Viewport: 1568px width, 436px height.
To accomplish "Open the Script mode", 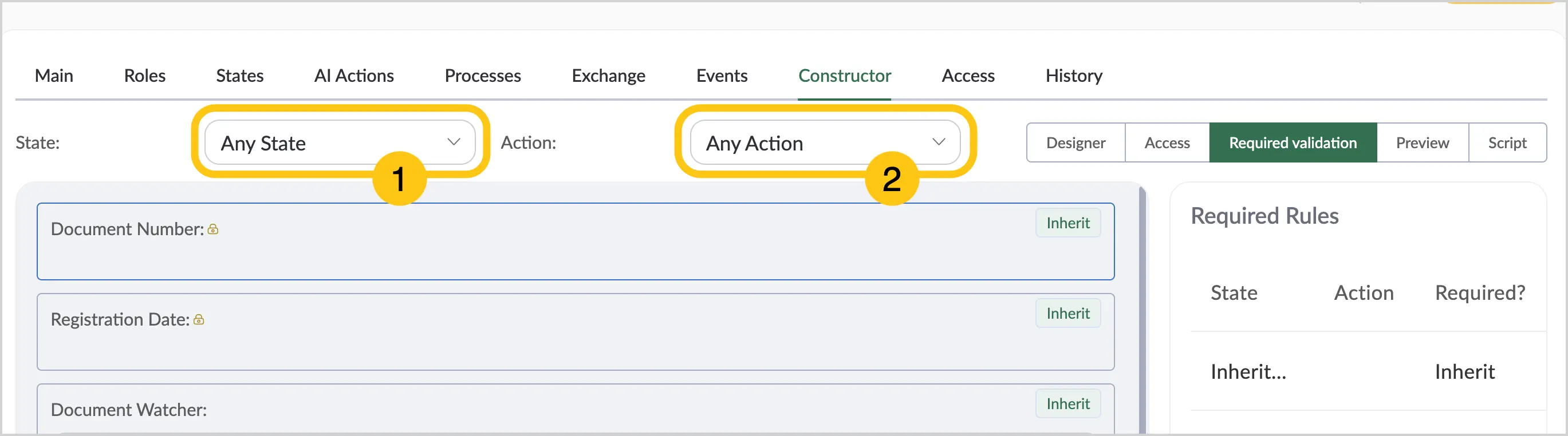I will click(x=1508, y=143).
